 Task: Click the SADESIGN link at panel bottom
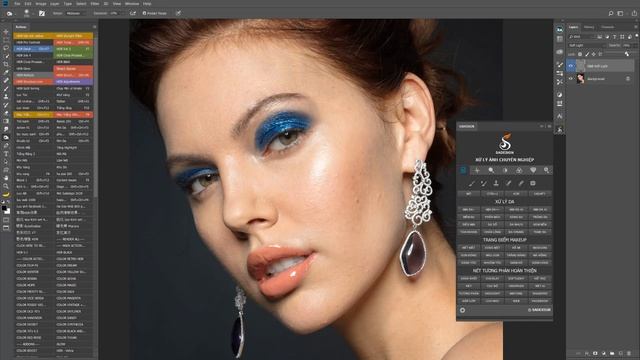tap(539, 310)
